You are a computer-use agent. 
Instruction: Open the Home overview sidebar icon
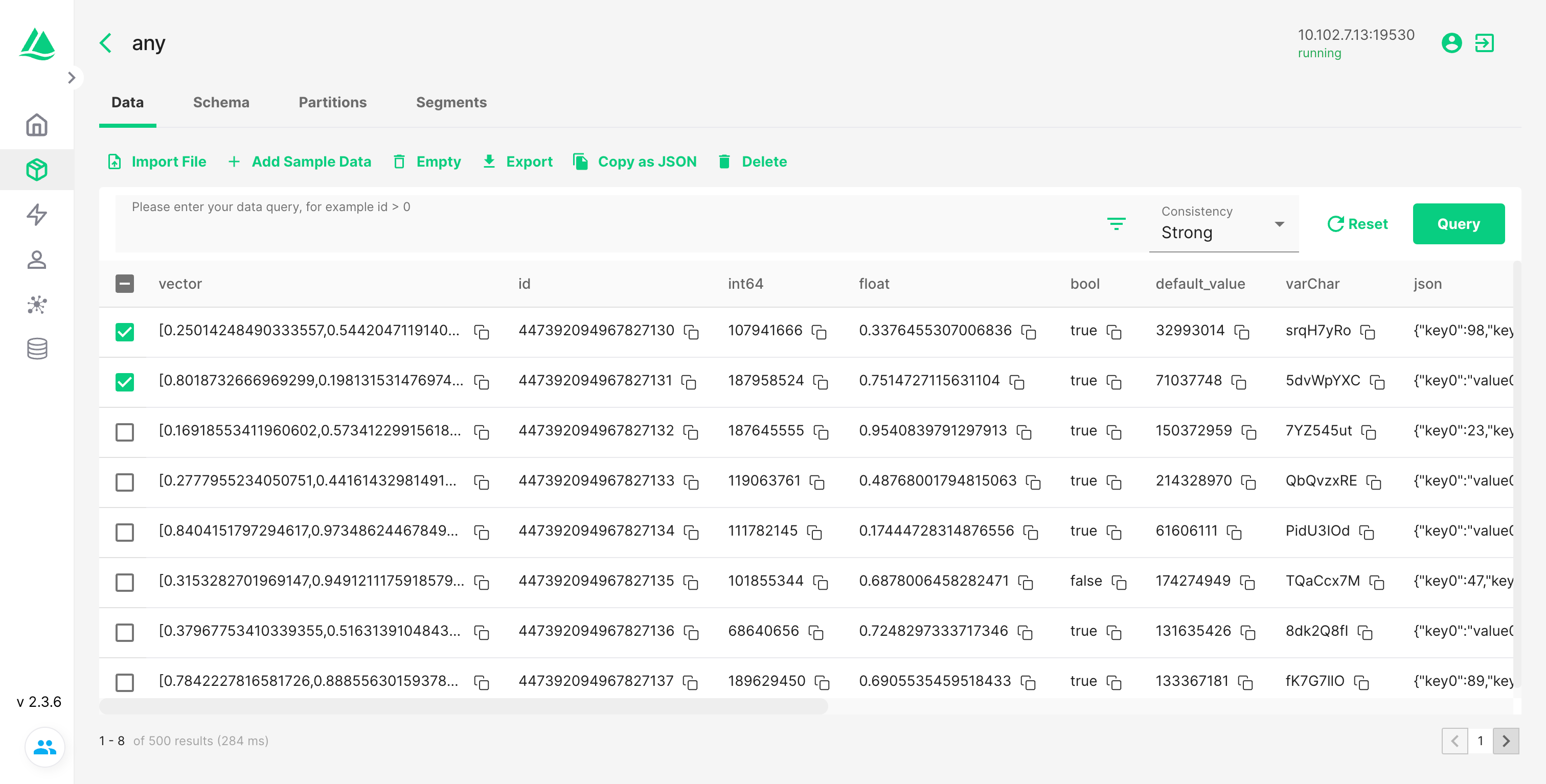[x=37, y=125]
